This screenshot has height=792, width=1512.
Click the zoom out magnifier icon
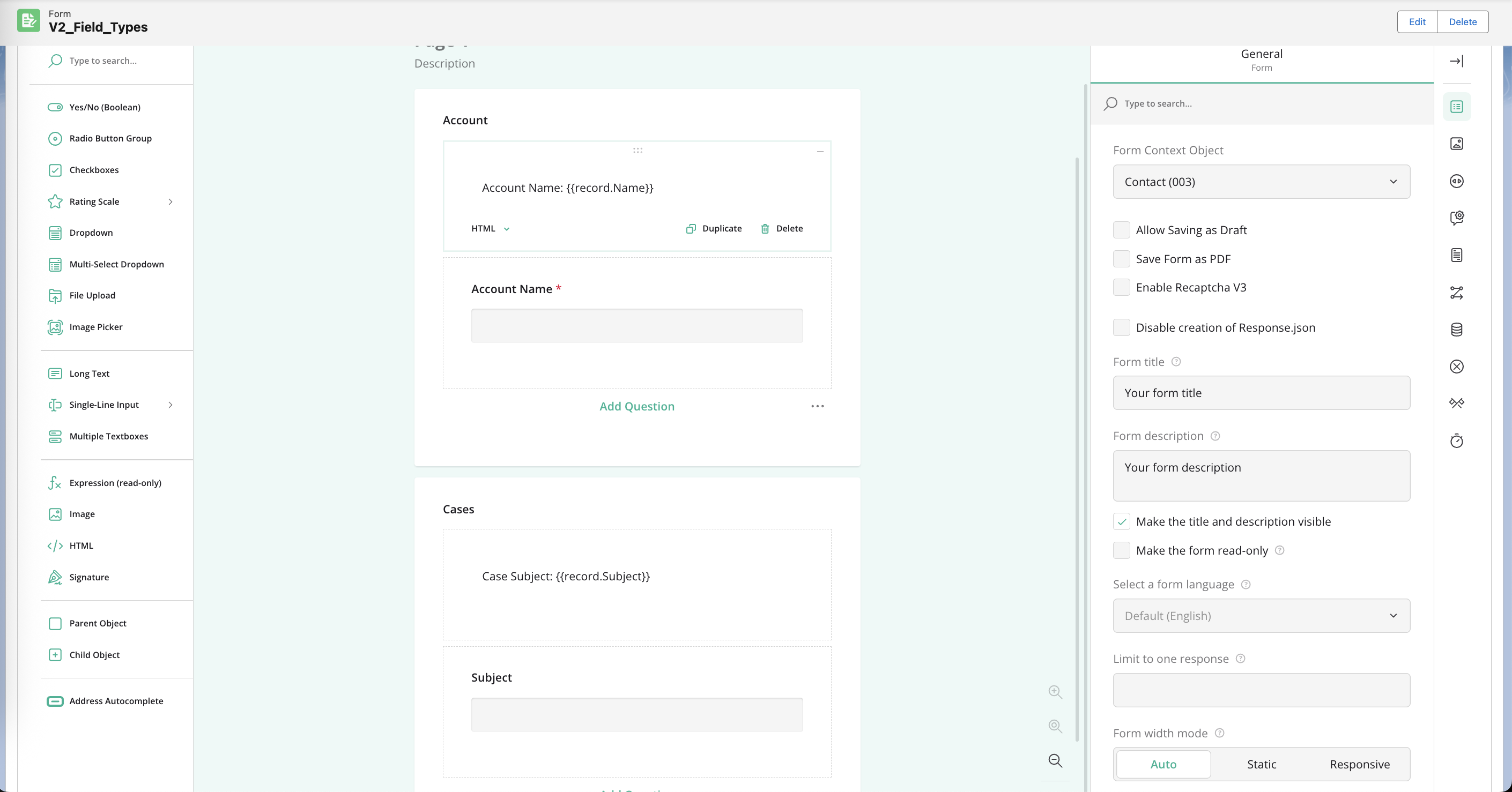[x=1055, y=761]
